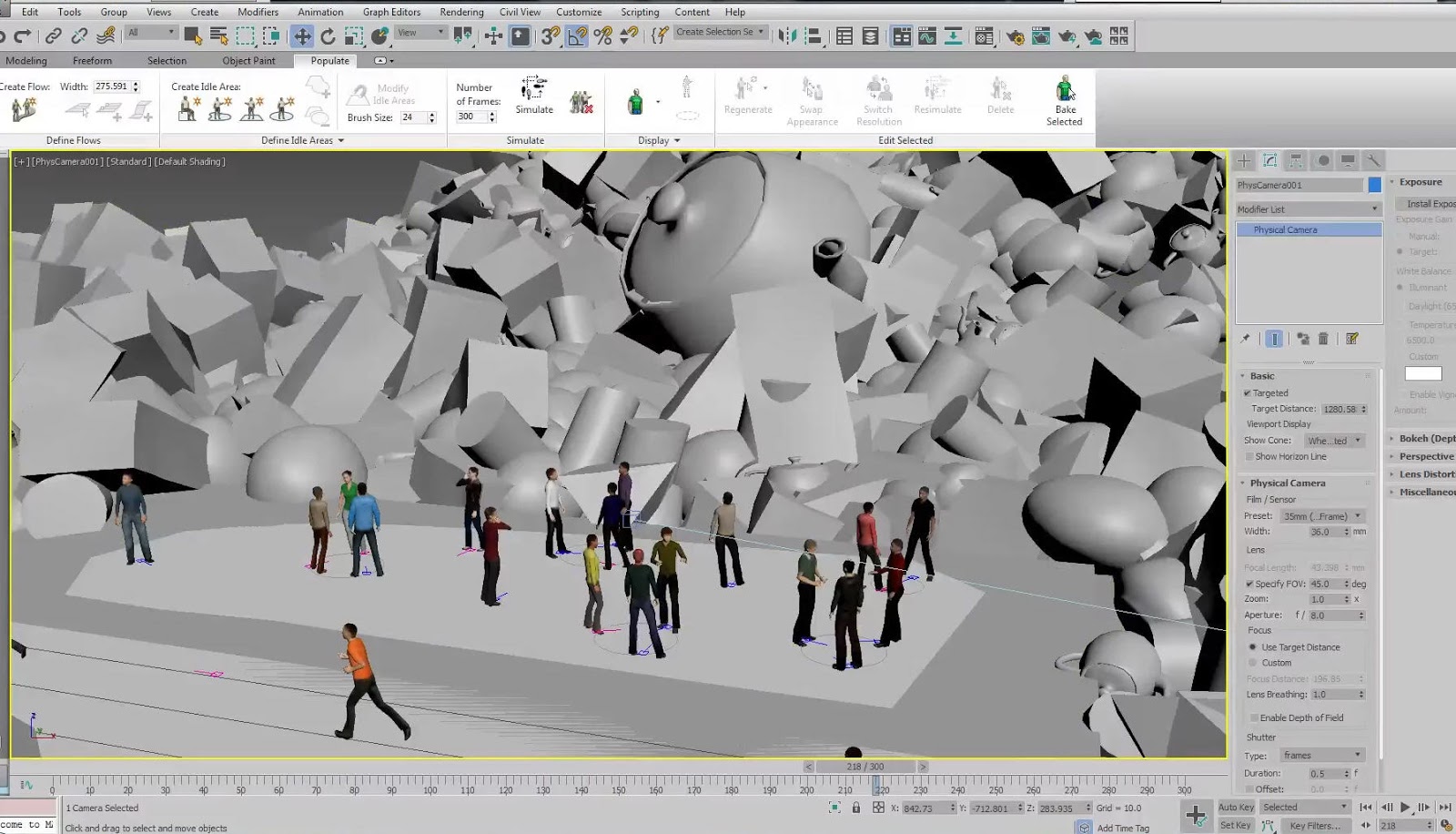Enable Show Horizon Line checkbox

click(1249, 457)
